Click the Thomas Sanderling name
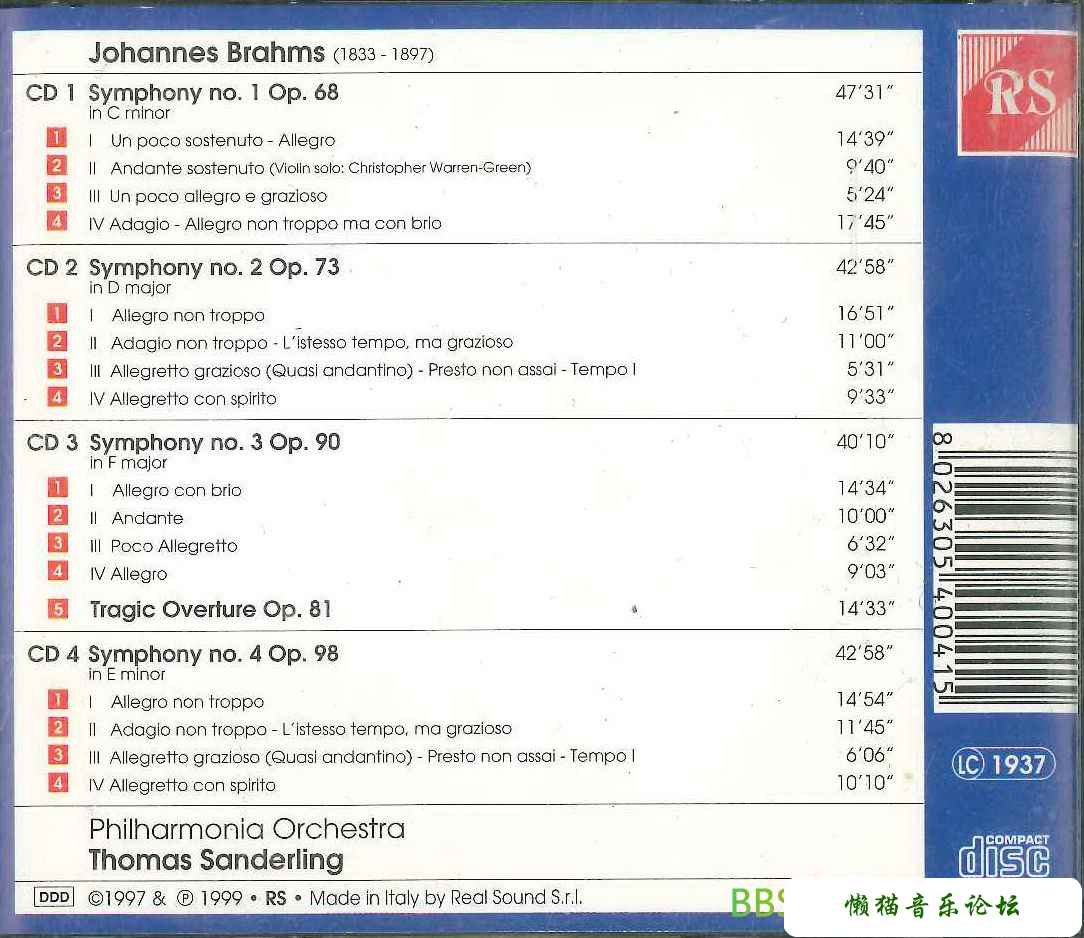The image size is (1084, 938). click(x=216, y=860)
